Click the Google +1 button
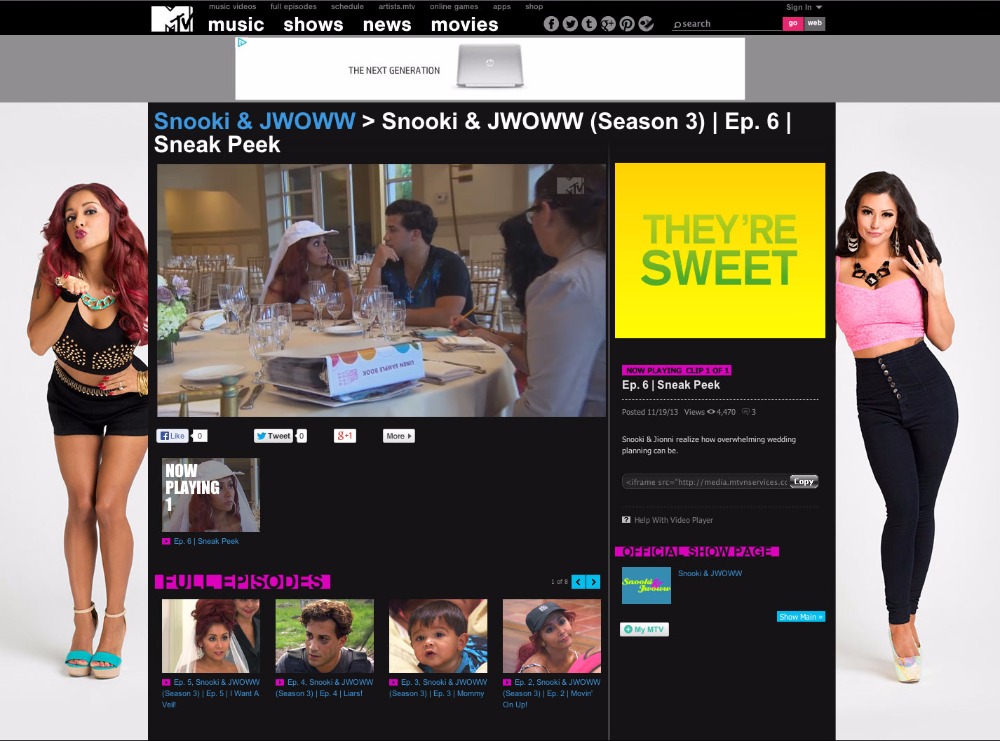Viewport: 1000px width, 741px height. 344,436
